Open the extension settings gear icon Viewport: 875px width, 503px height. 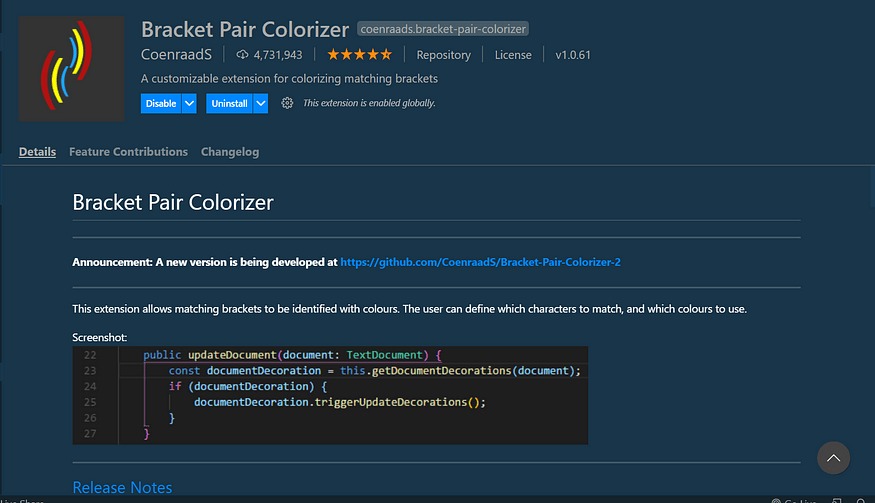click(x=287, y=103)
